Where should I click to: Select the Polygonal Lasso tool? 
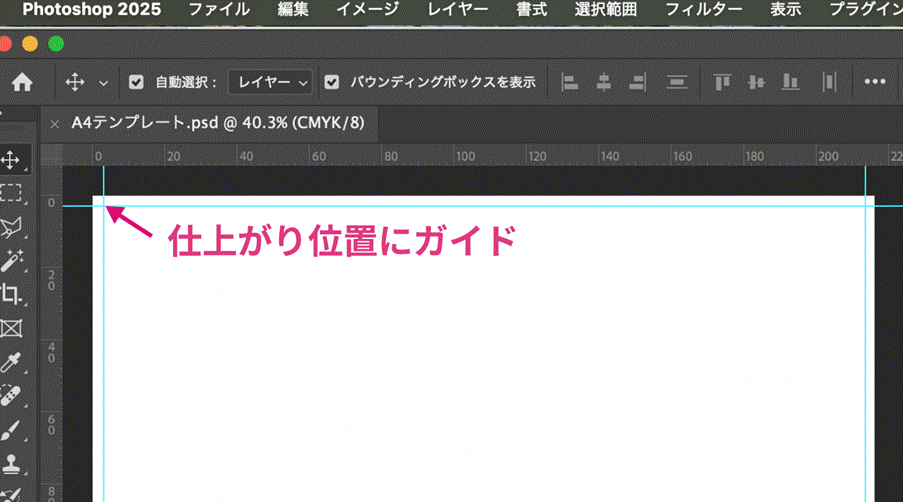pos(10,227)
